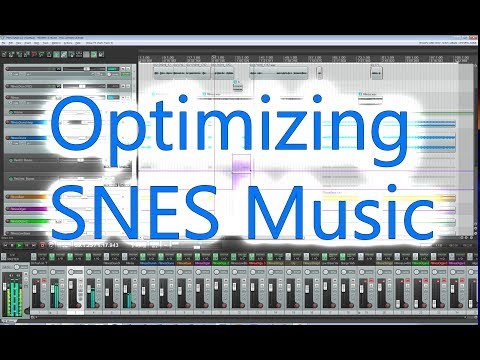The image size is (480, 360).
Task: Click the master channel pan knob
Action: coord(17,267)
